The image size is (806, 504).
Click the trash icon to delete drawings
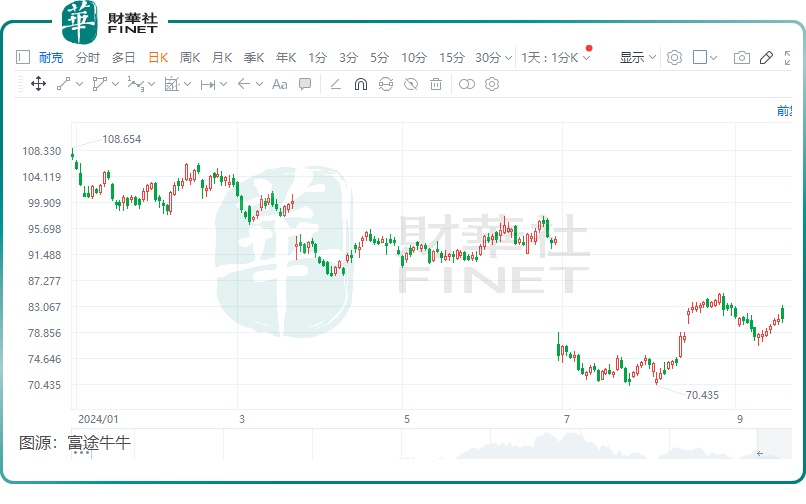[x=435, y=84]
